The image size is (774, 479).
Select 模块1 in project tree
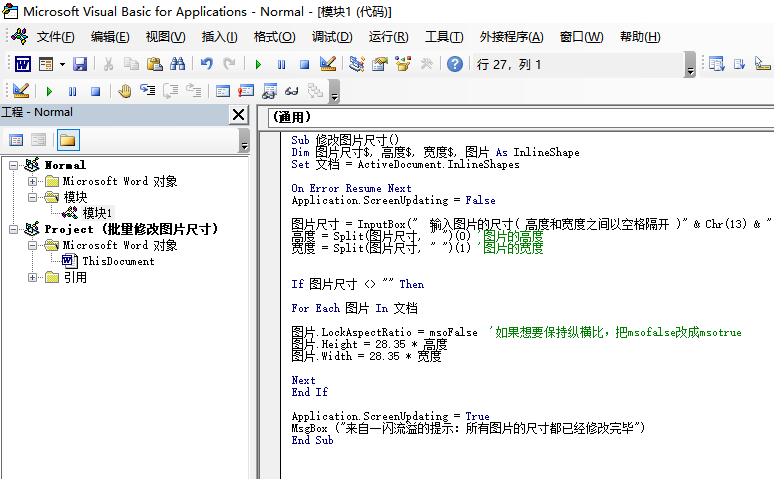click(97, 213)
